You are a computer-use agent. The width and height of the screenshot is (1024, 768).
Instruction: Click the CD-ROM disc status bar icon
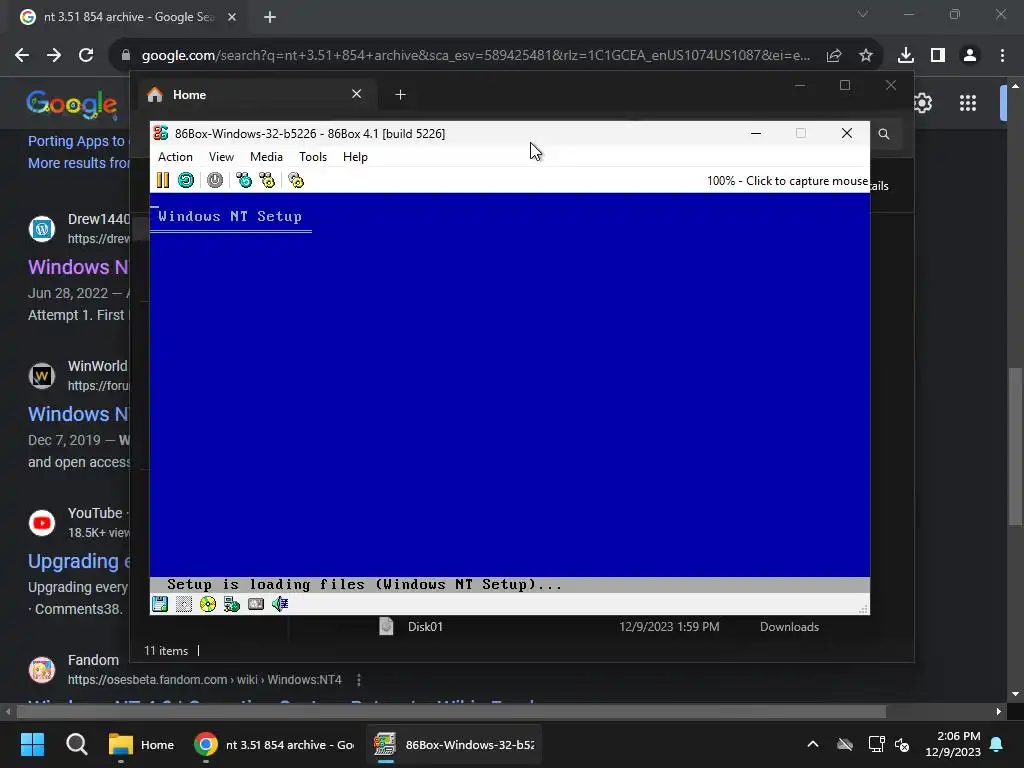click(x=208, y=604)
